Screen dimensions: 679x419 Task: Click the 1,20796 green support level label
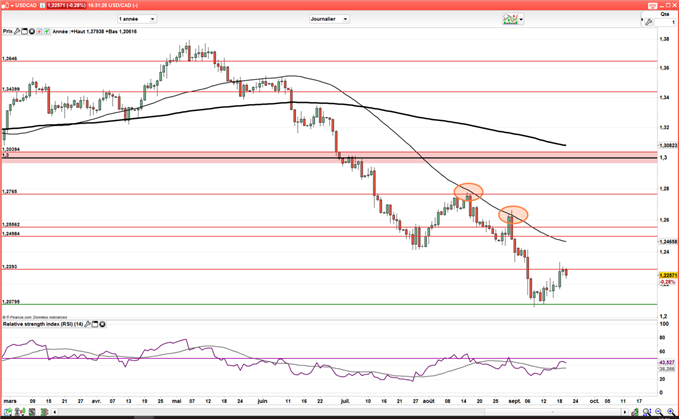click(x=11, y=302)
